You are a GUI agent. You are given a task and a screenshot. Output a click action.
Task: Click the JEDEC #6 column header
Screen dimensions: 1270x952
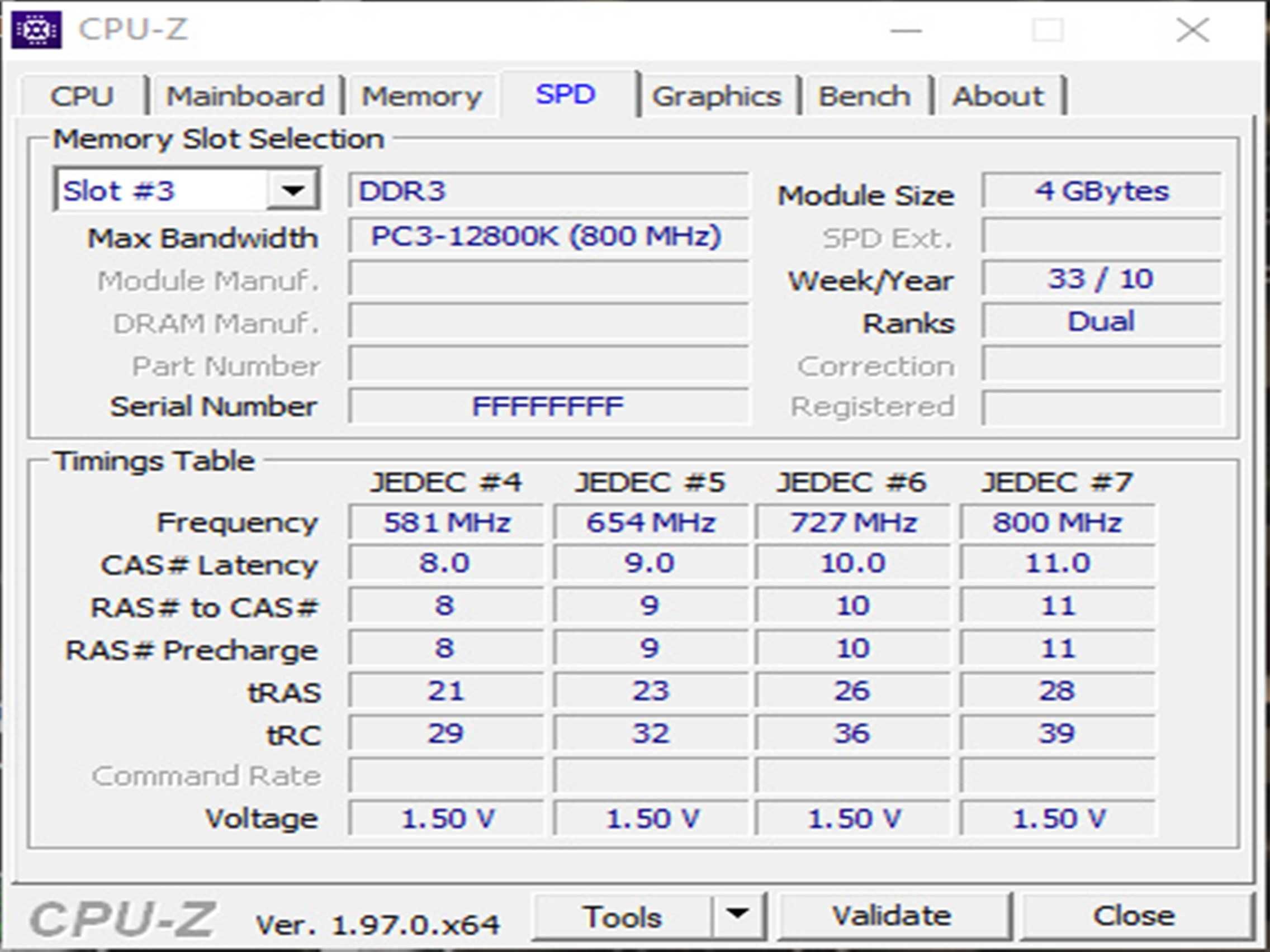pyautogui.click(x=851, y=482)
